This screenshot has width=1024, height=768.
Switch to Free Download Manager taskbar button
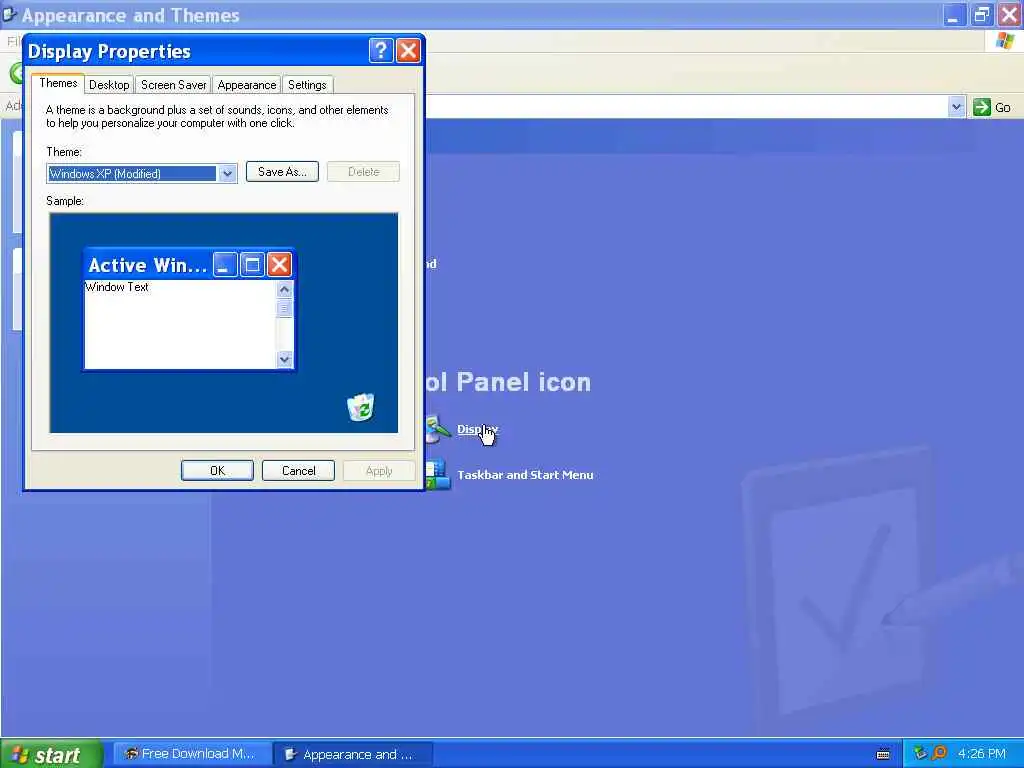pyautogui.click(x=192, y=754)
